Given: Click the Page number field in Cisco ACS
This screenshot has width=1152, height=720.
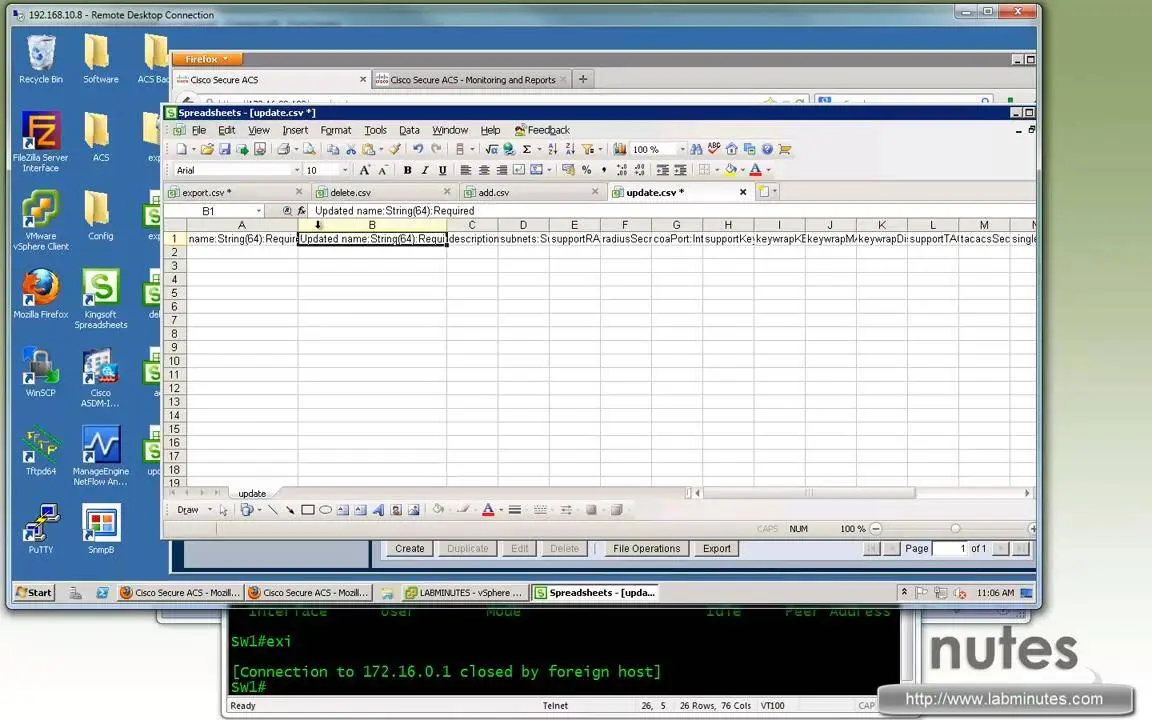Looking at the screenshot, I should coord(951,548).
